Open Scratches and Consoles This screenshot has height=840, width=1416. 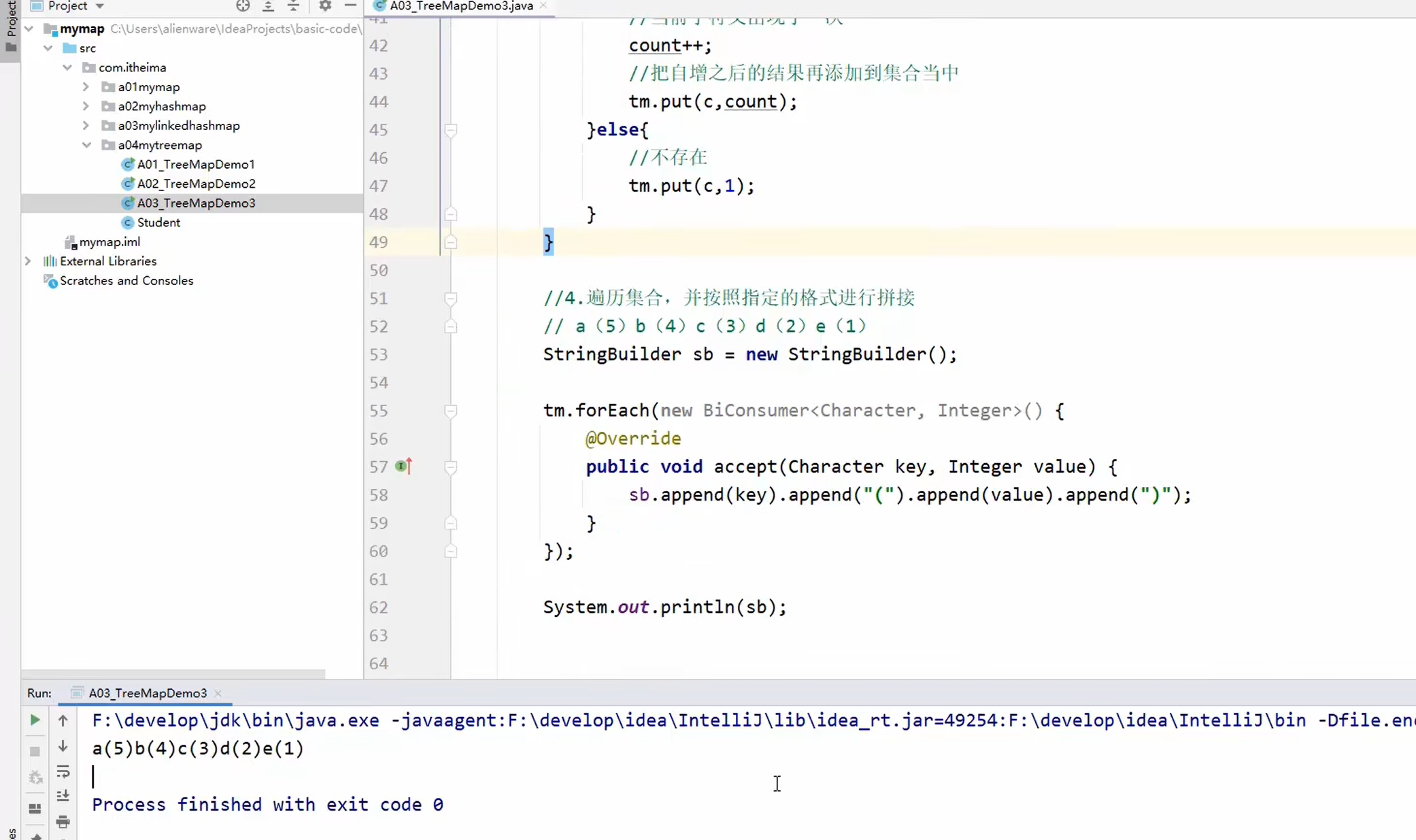[x=126, y=281]
